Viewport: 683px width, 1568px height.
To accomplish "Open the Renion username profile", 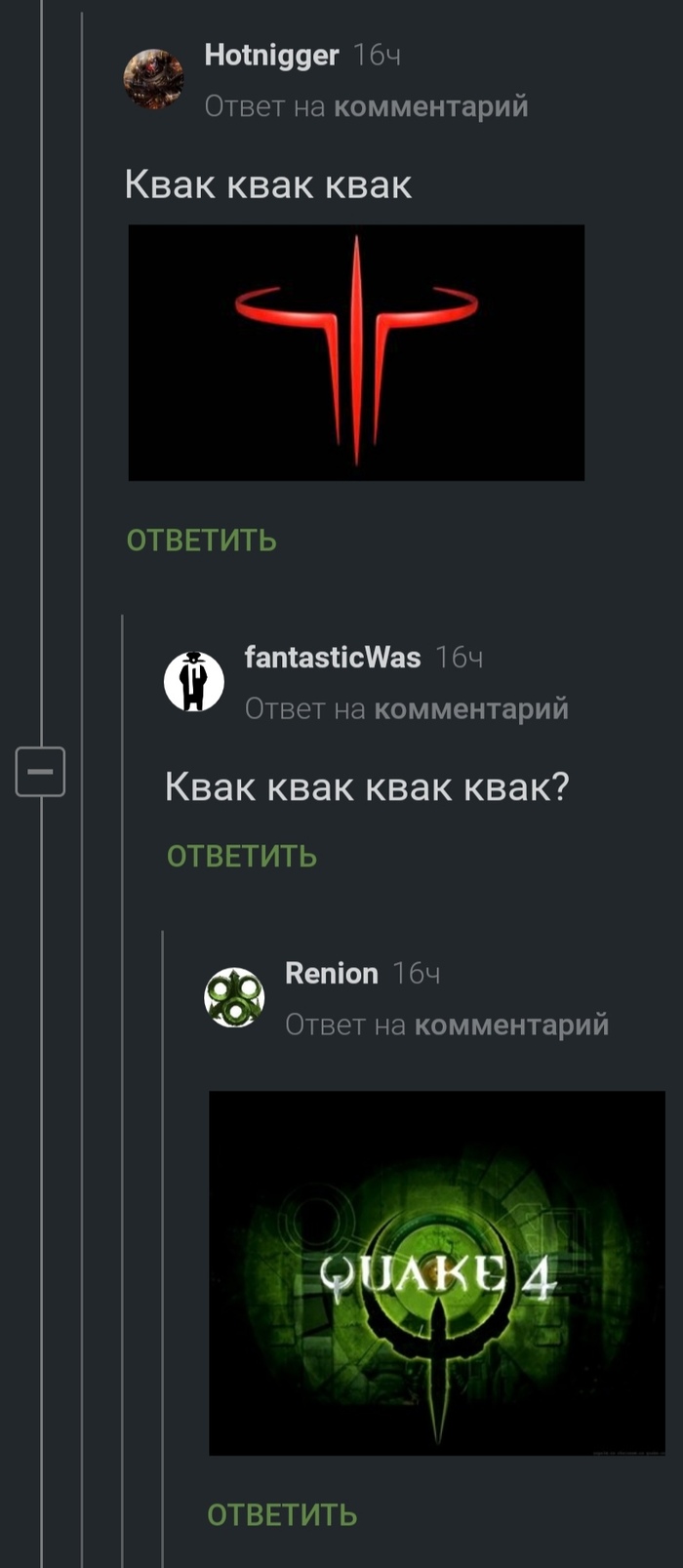I will click(x=332, y=974).
